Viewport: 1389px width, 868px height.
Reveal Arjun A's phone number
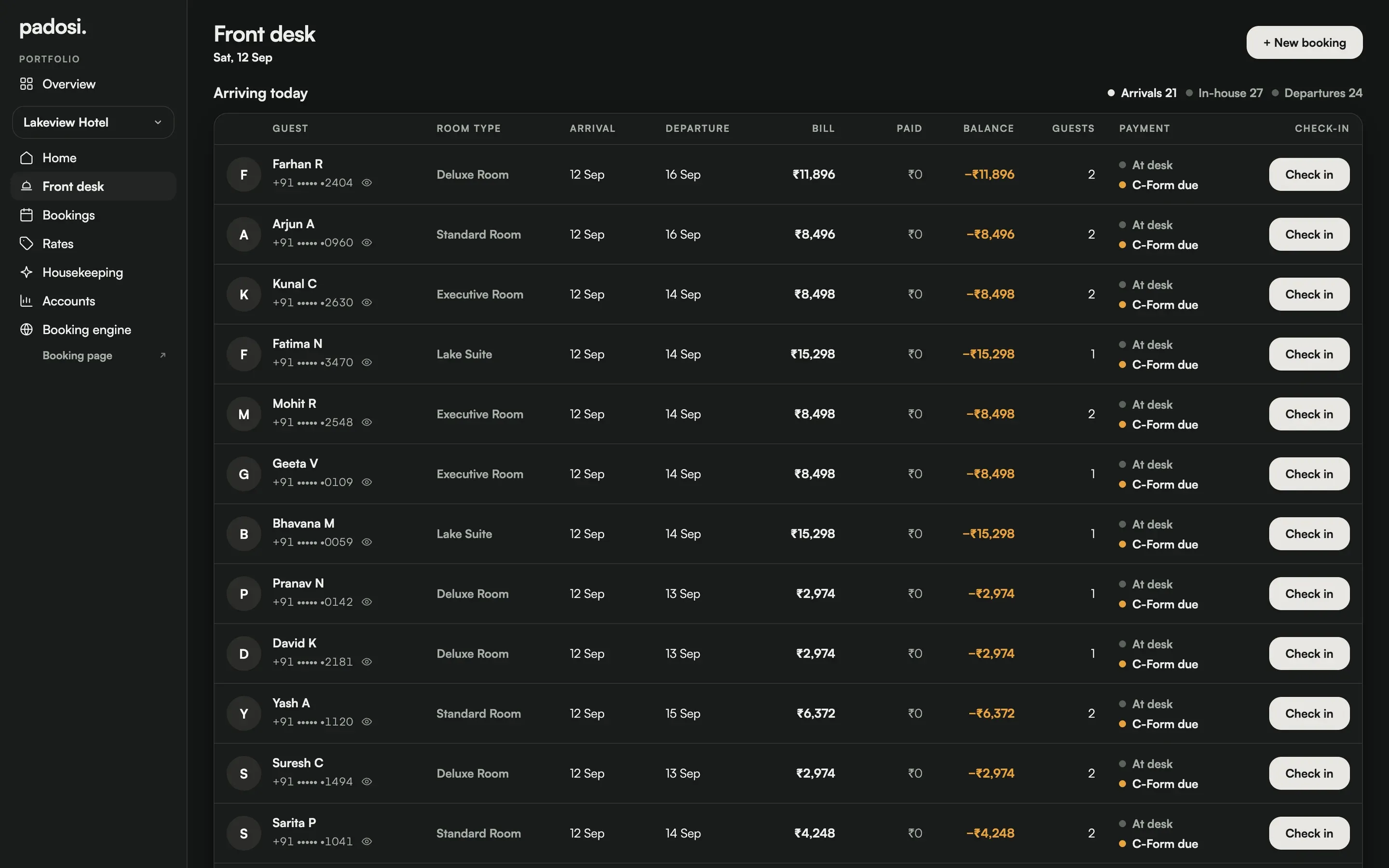point(367,243)
